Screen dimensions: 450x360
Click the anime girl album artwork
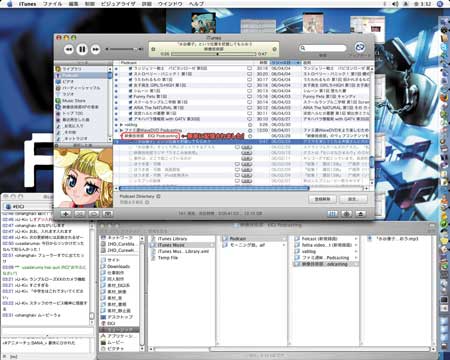84,178
